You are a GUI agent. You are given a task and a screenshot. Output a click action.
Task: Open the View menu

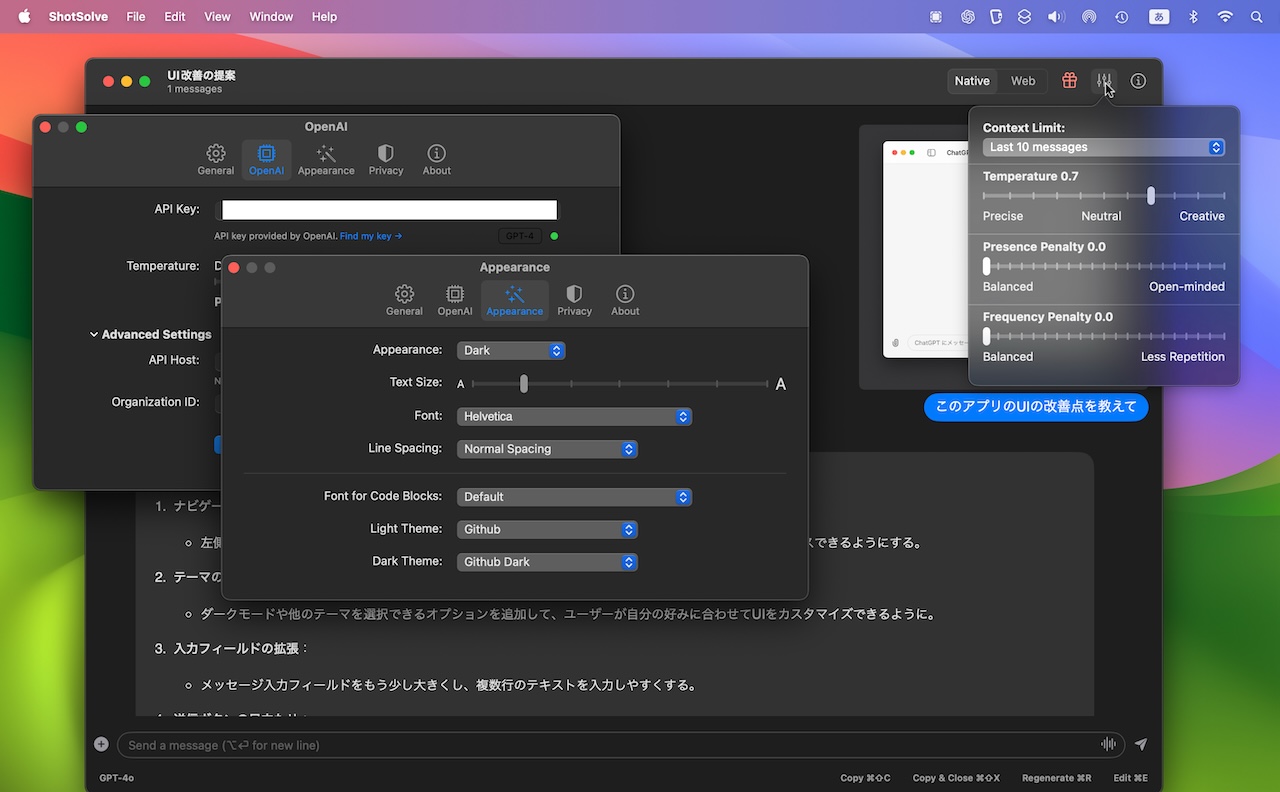coord(217,17)
